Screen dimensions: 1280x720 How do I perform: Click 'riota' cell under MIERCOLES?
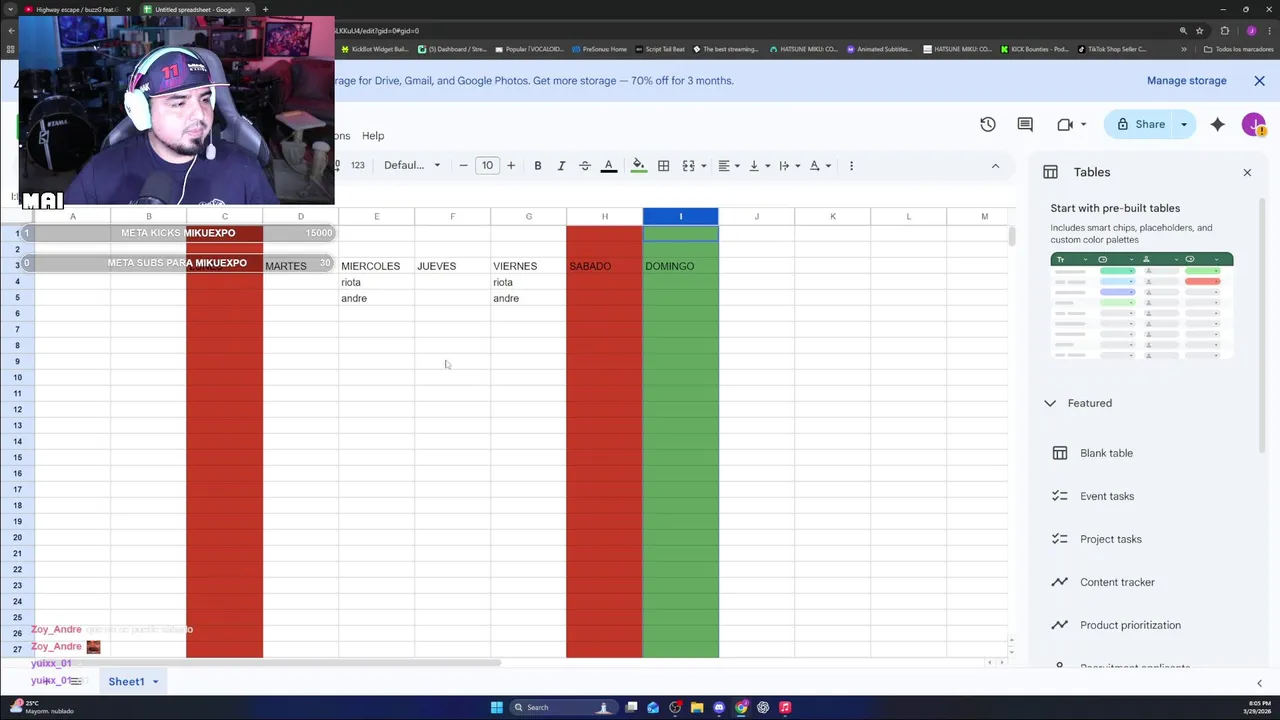point(377,282)
